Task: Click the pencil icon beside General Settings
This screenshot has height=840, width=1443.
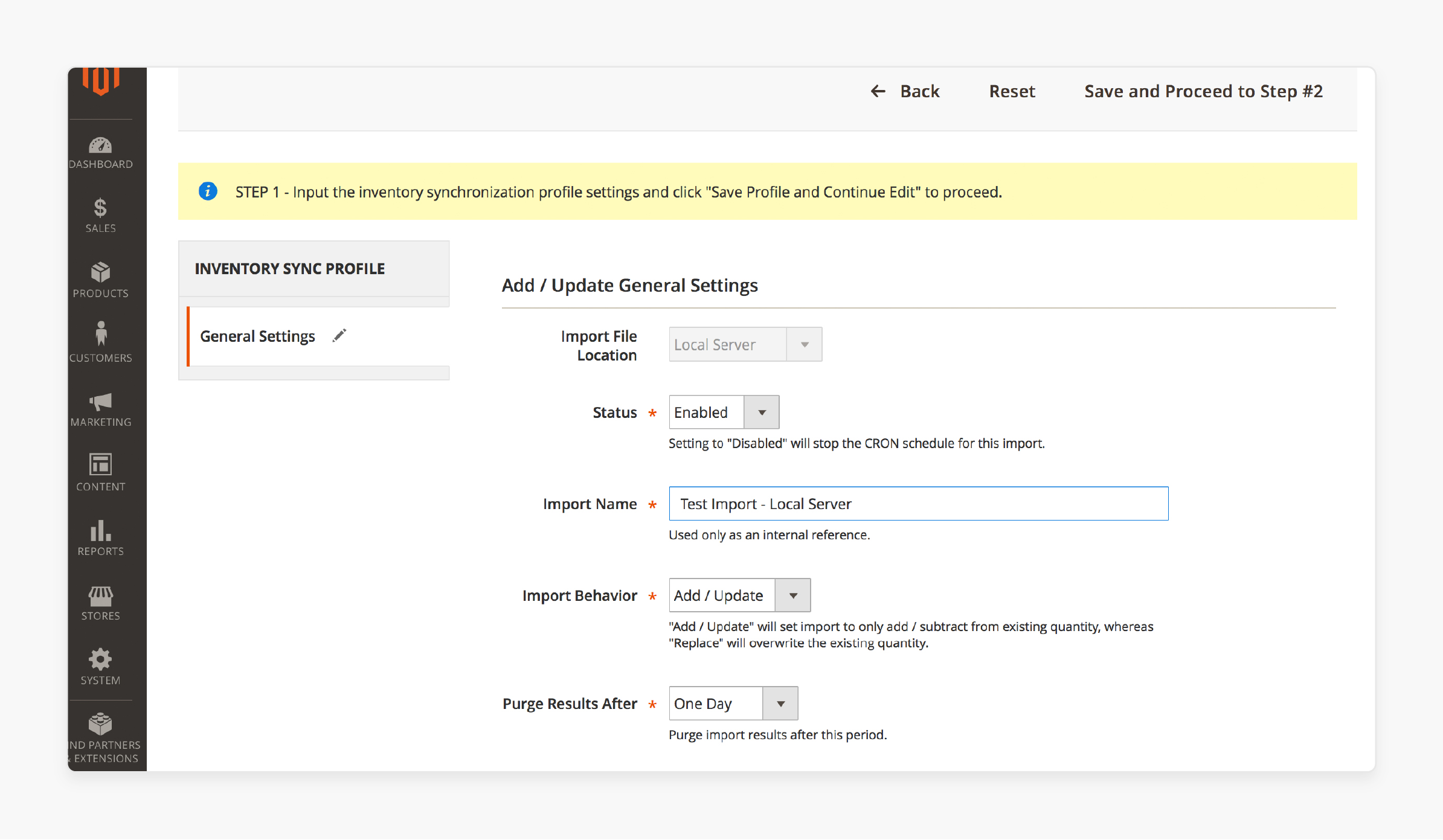Action: [339, 336]
